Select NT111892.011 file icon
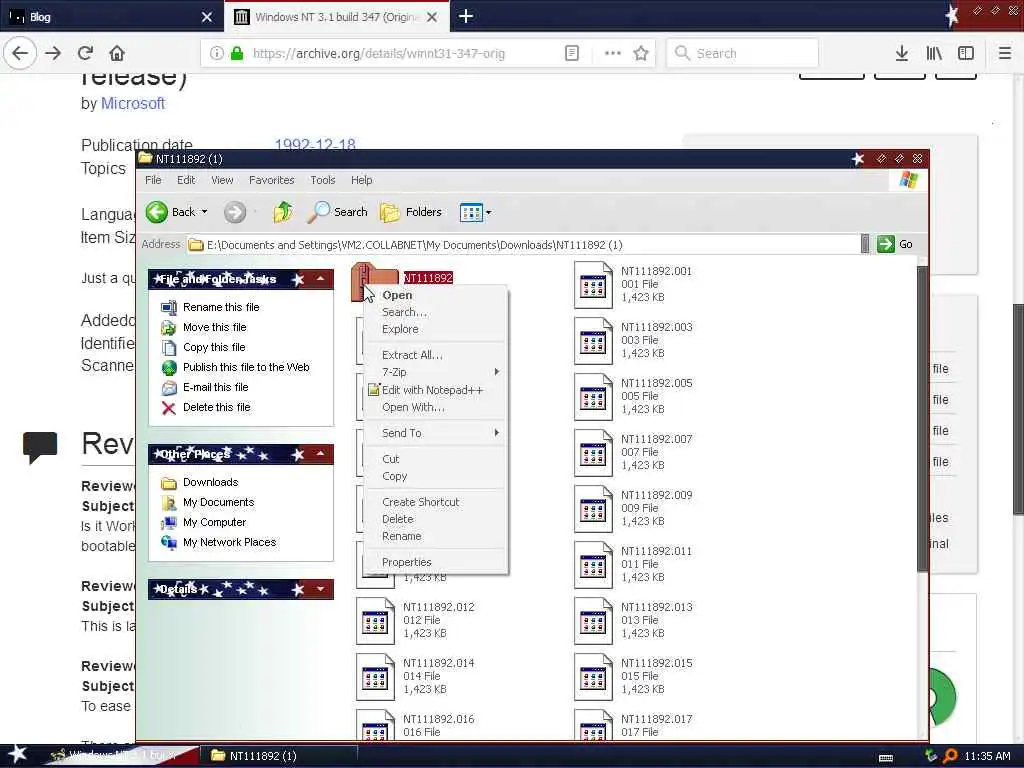 click(593, 565)
